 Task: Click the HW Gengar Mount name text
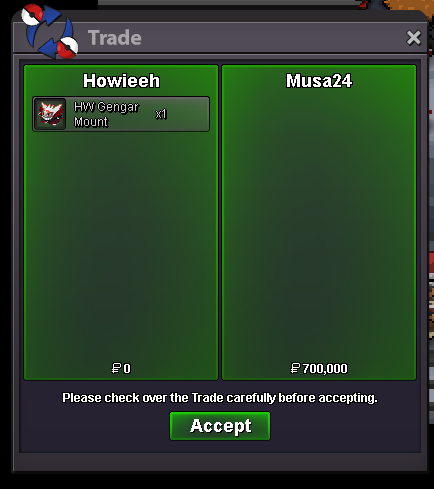pos(106,114)
